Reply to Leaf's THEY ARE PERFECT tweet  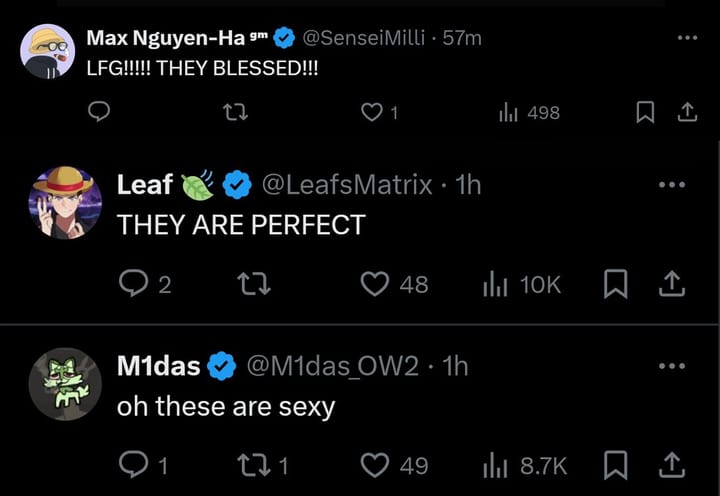coord(133,285)
